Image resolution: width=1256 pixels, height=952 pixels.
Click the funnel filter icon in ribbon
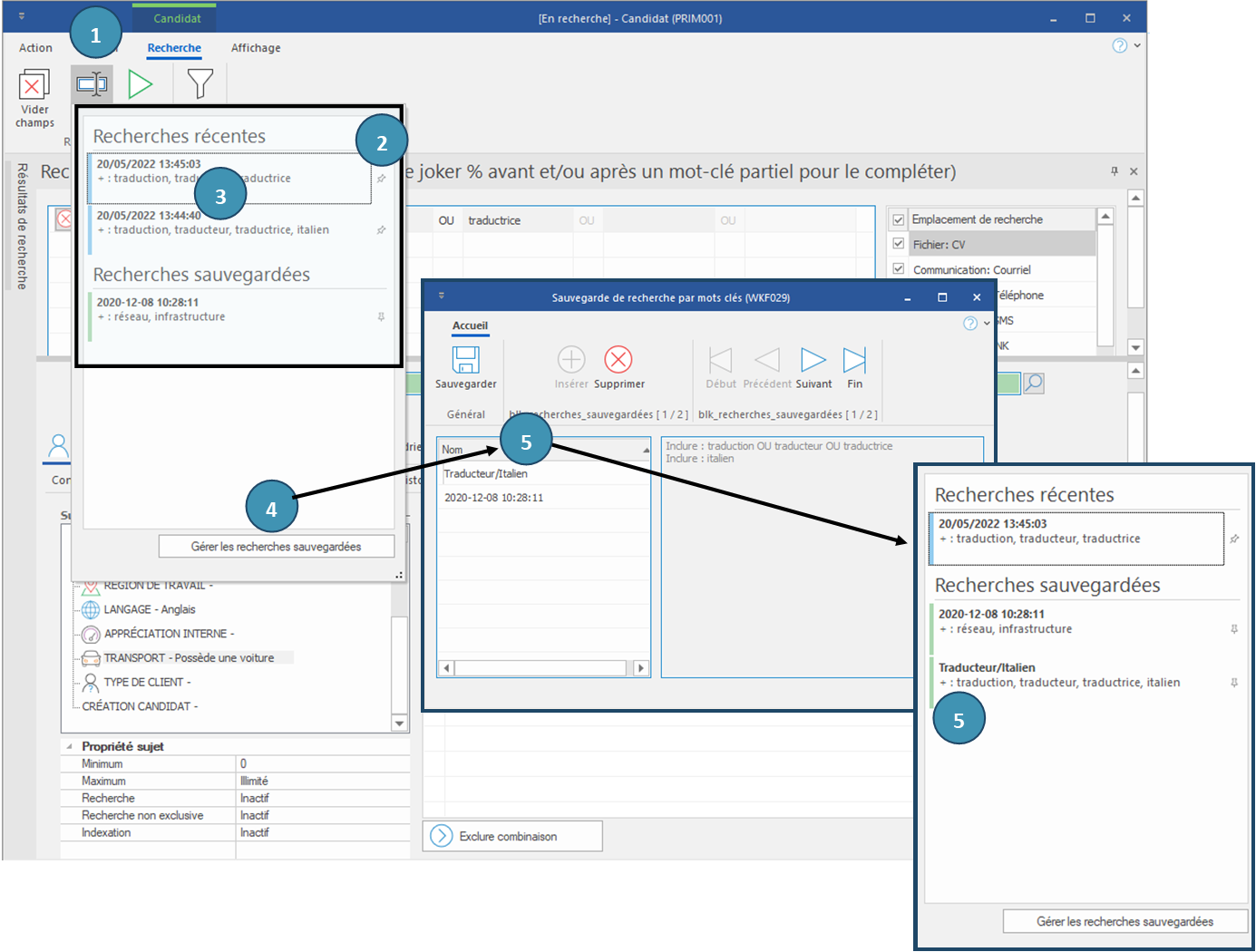tap(200, 84)
